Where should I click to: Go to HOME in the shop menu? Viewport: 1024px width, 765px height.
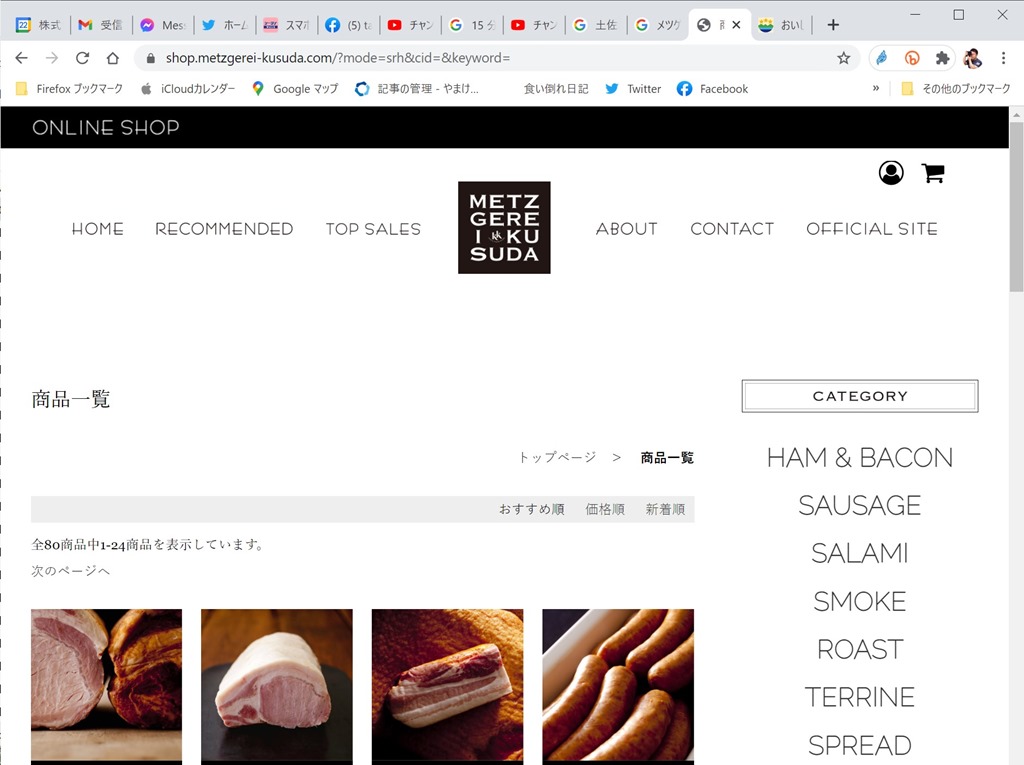tap(98, 229)
